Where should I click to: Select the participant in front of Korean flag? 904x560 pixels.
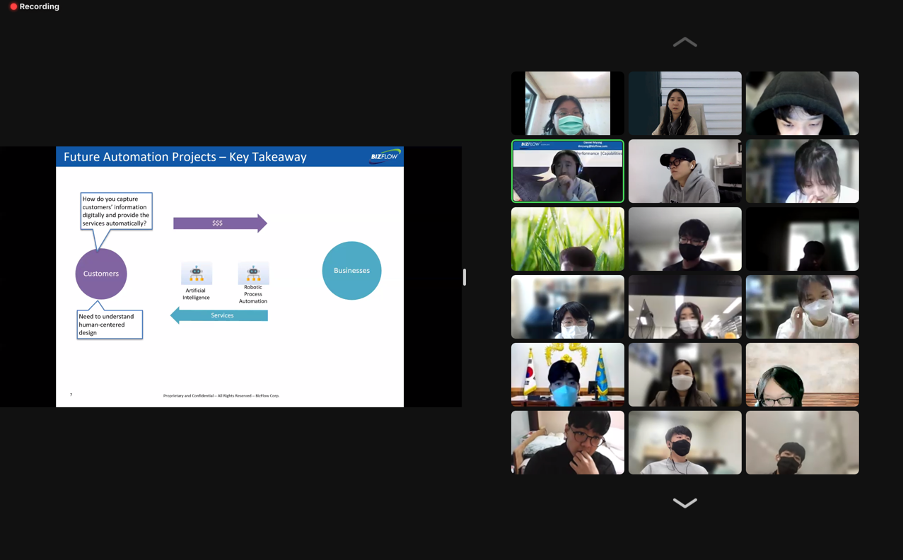point(567,375)
